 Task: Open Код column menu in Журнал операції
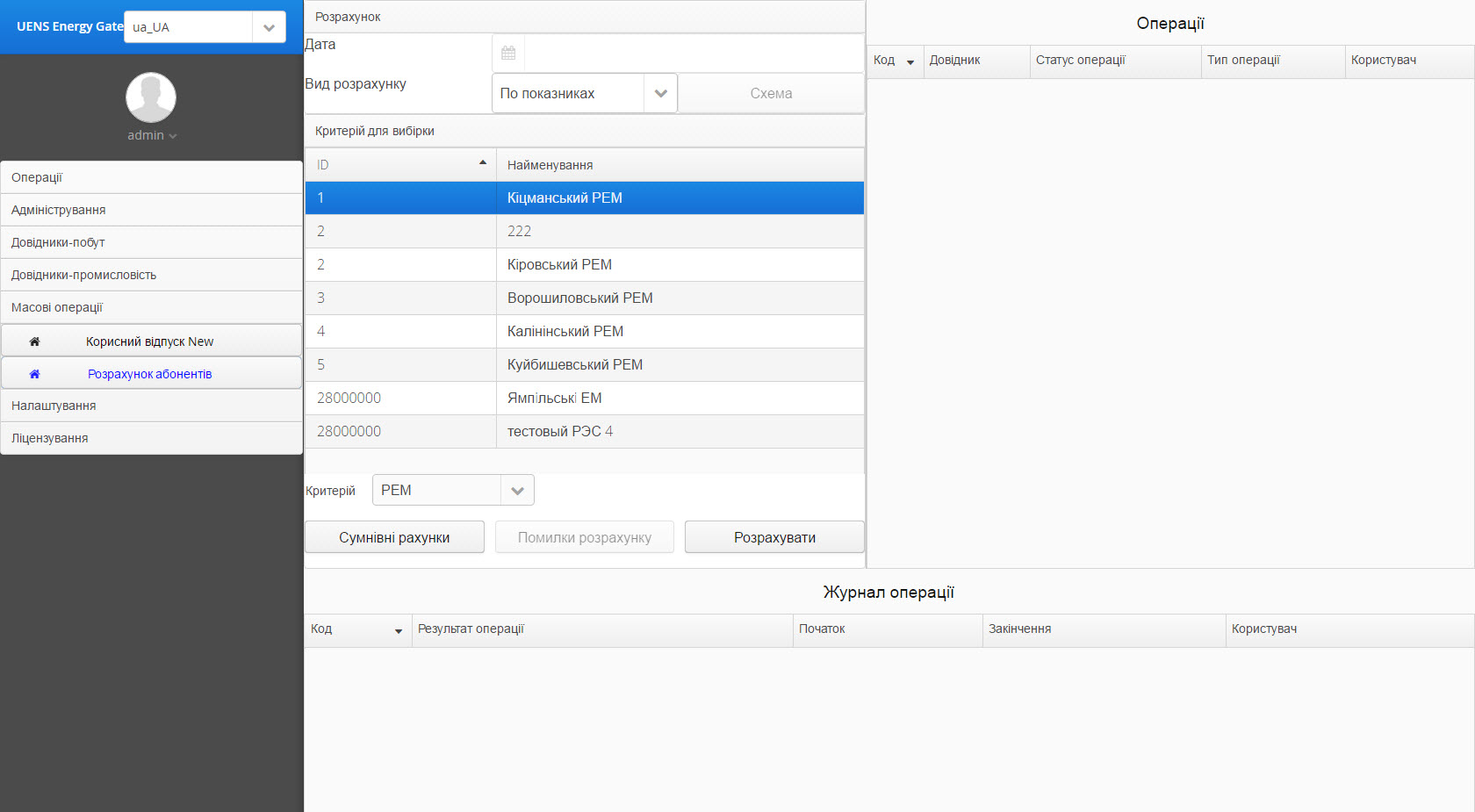coord(399,631)
